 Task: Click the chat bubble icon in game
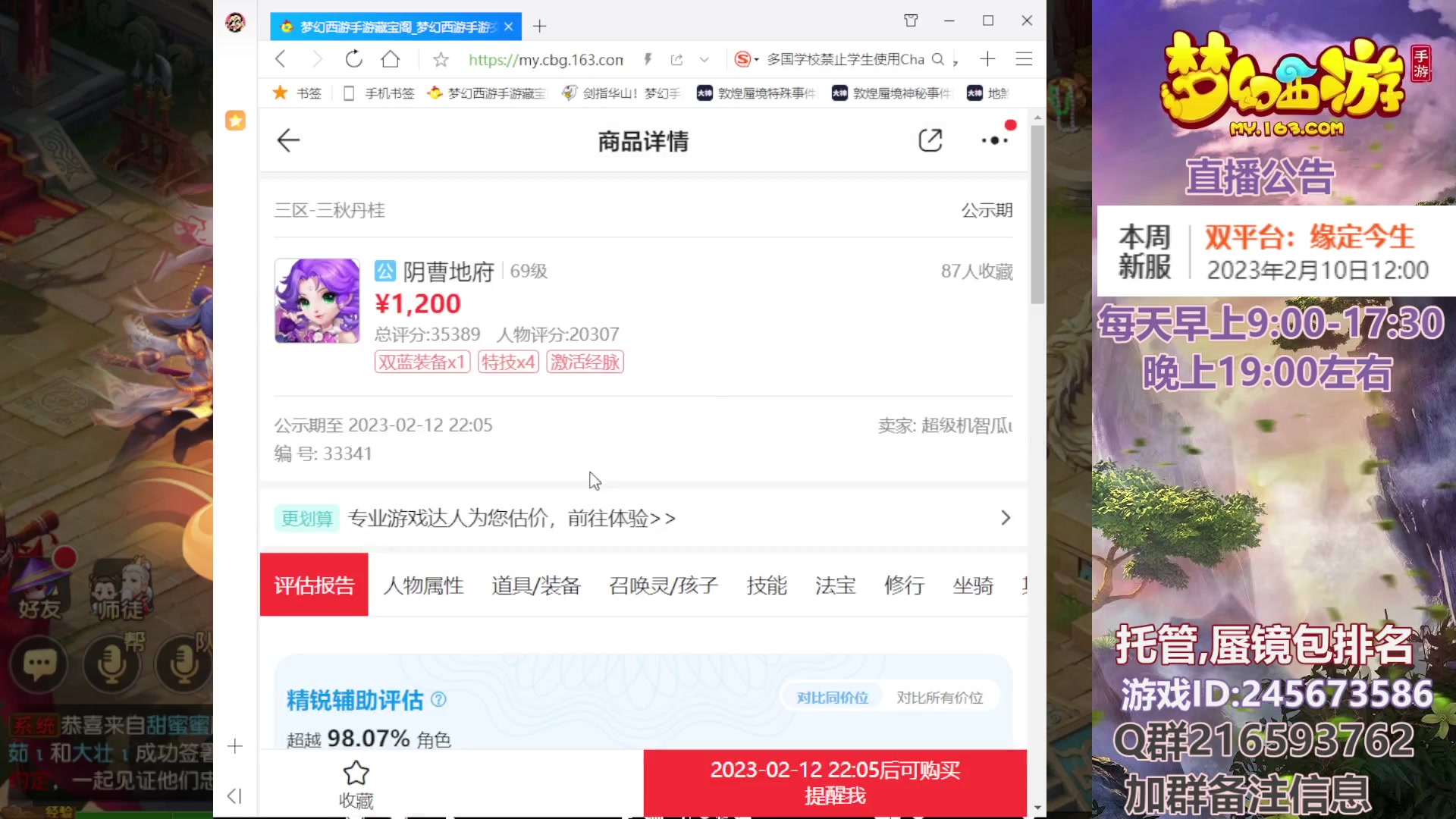[x=39, y=665]
